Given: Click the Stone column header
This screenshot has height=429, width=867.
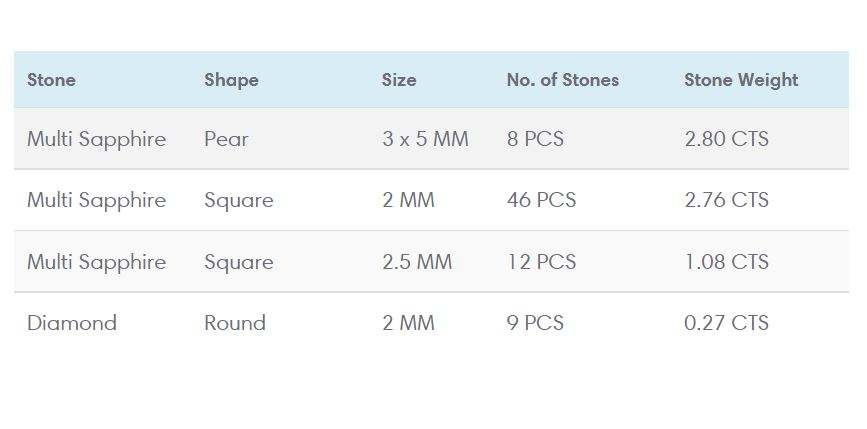Looking at the screenshot, I should point(51,80).
